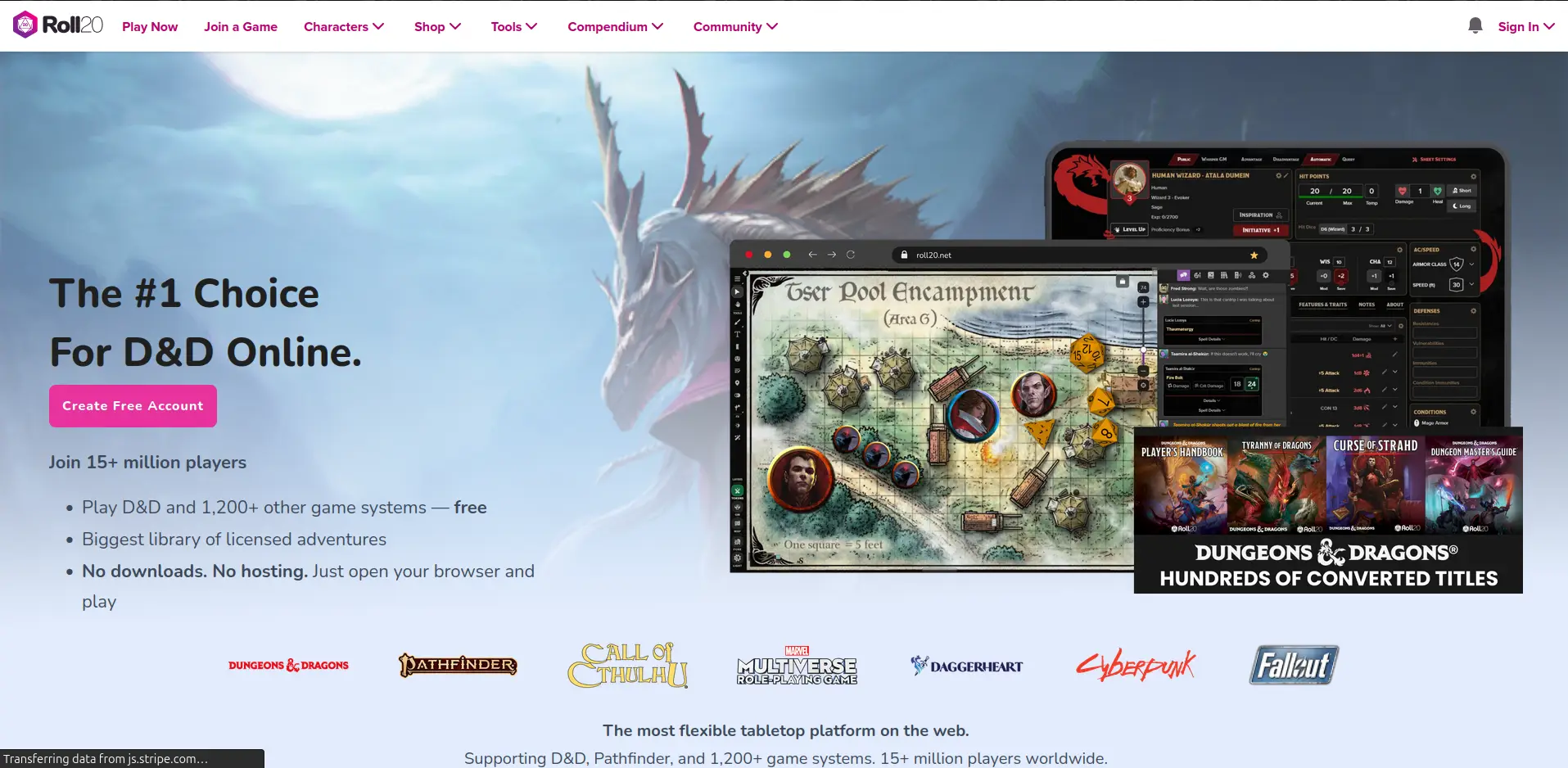Open the Tools dropdown
Image resolution: width=1568 pixels, height=768 pixels.
(514, 26)
